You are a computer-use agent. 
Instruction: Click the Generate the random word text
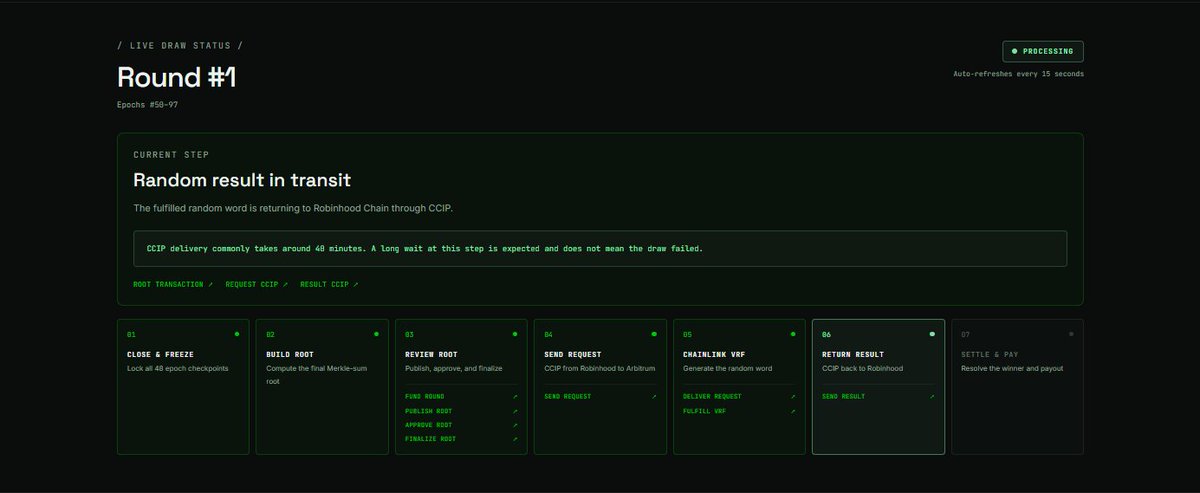[x=730, y=369]
